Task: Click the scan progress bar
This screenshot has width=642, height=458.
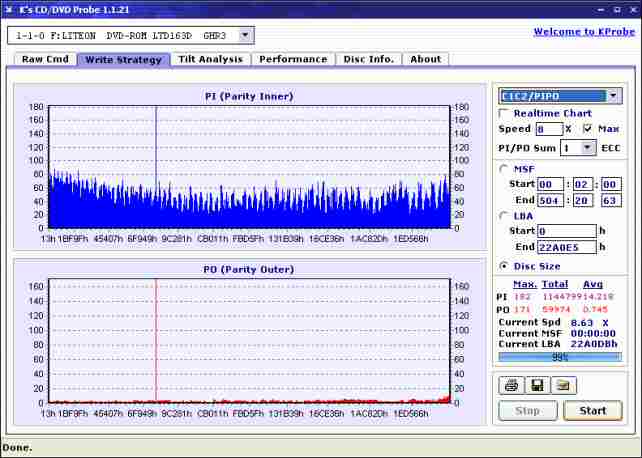Action: [560, 357]
